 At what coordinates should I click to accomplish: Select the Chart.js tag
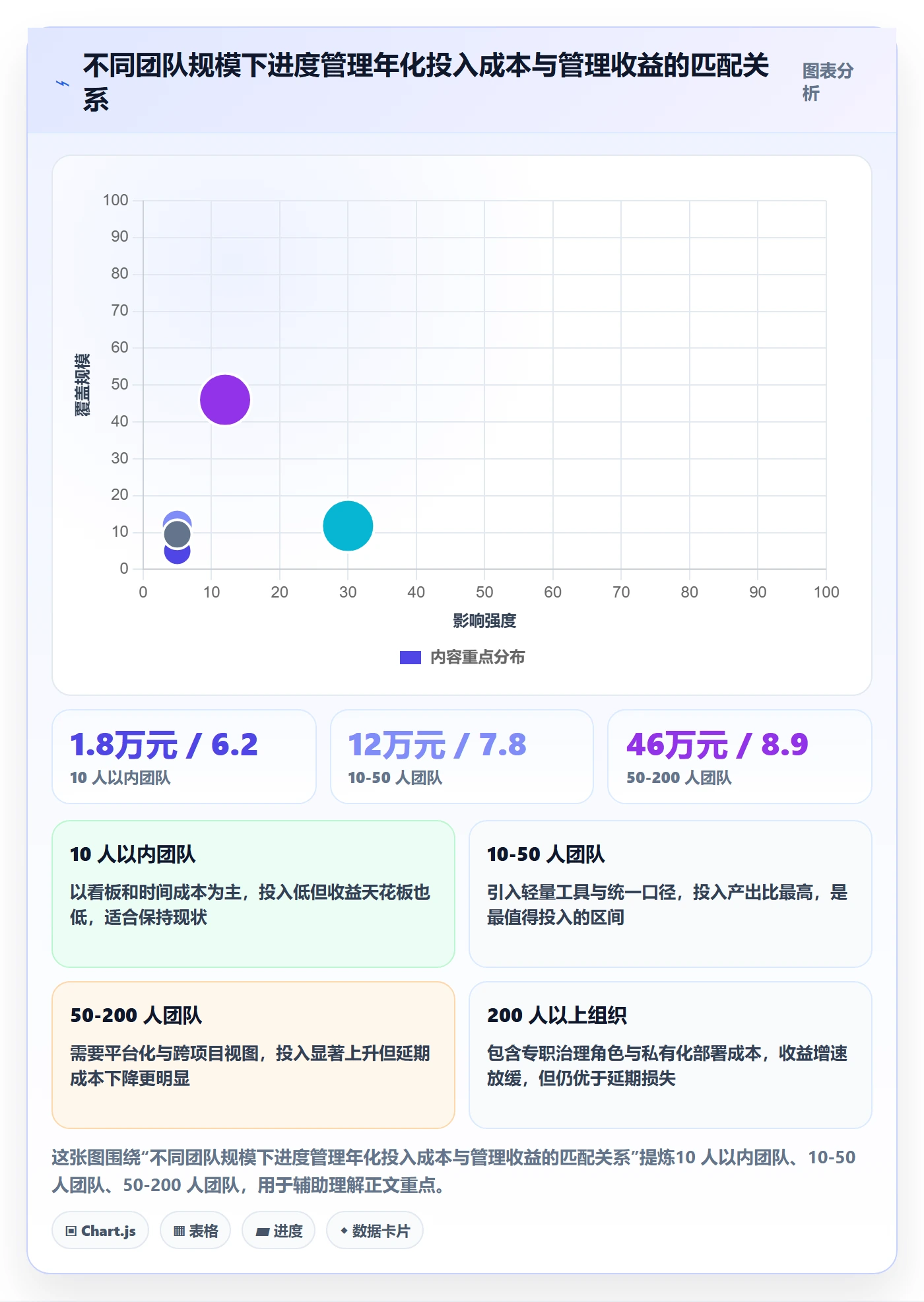click(100, 1231)
